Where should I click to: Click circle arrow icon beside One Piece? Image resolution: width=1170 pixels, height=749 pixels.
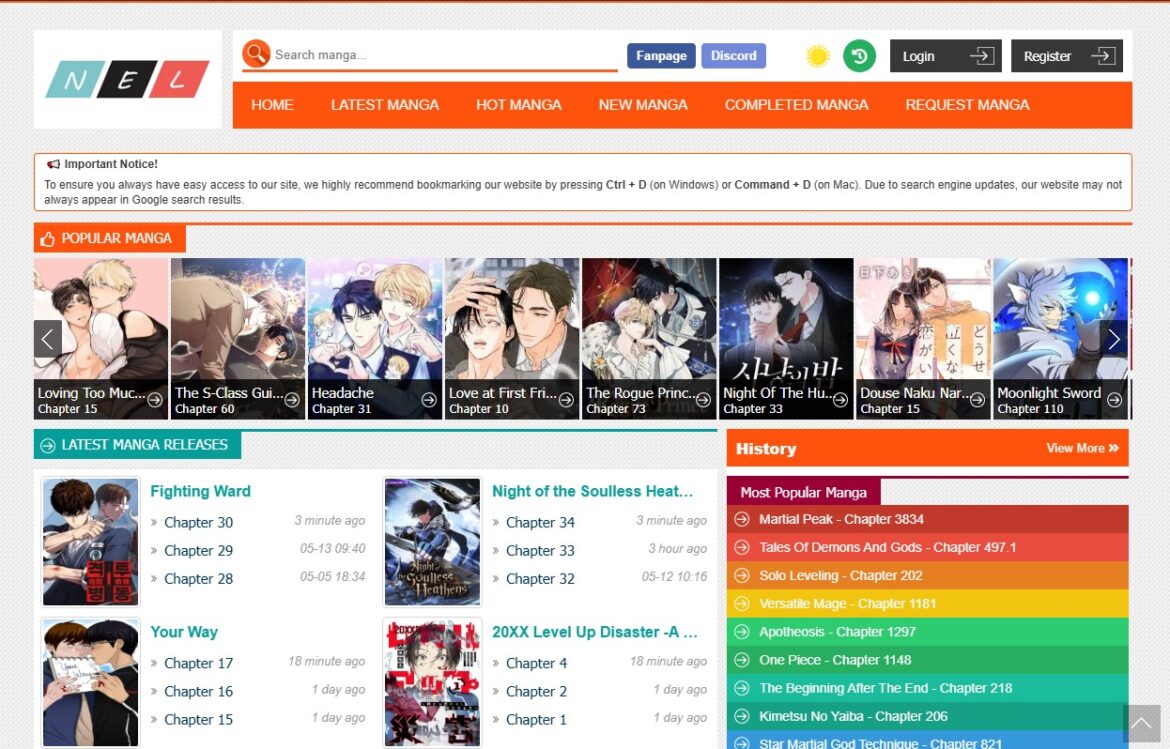[x=742, y=660]
